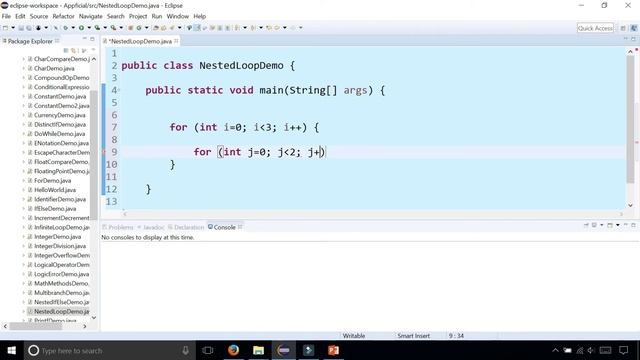Click the Open Type toolbar icon
Screen dimensions: 640x360
click(156, 28)
